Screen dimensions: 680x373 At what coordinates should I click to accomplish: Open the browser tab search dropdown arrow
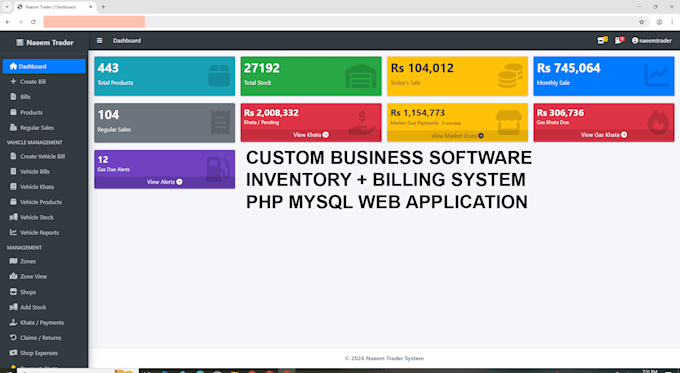tap(7, 7)
